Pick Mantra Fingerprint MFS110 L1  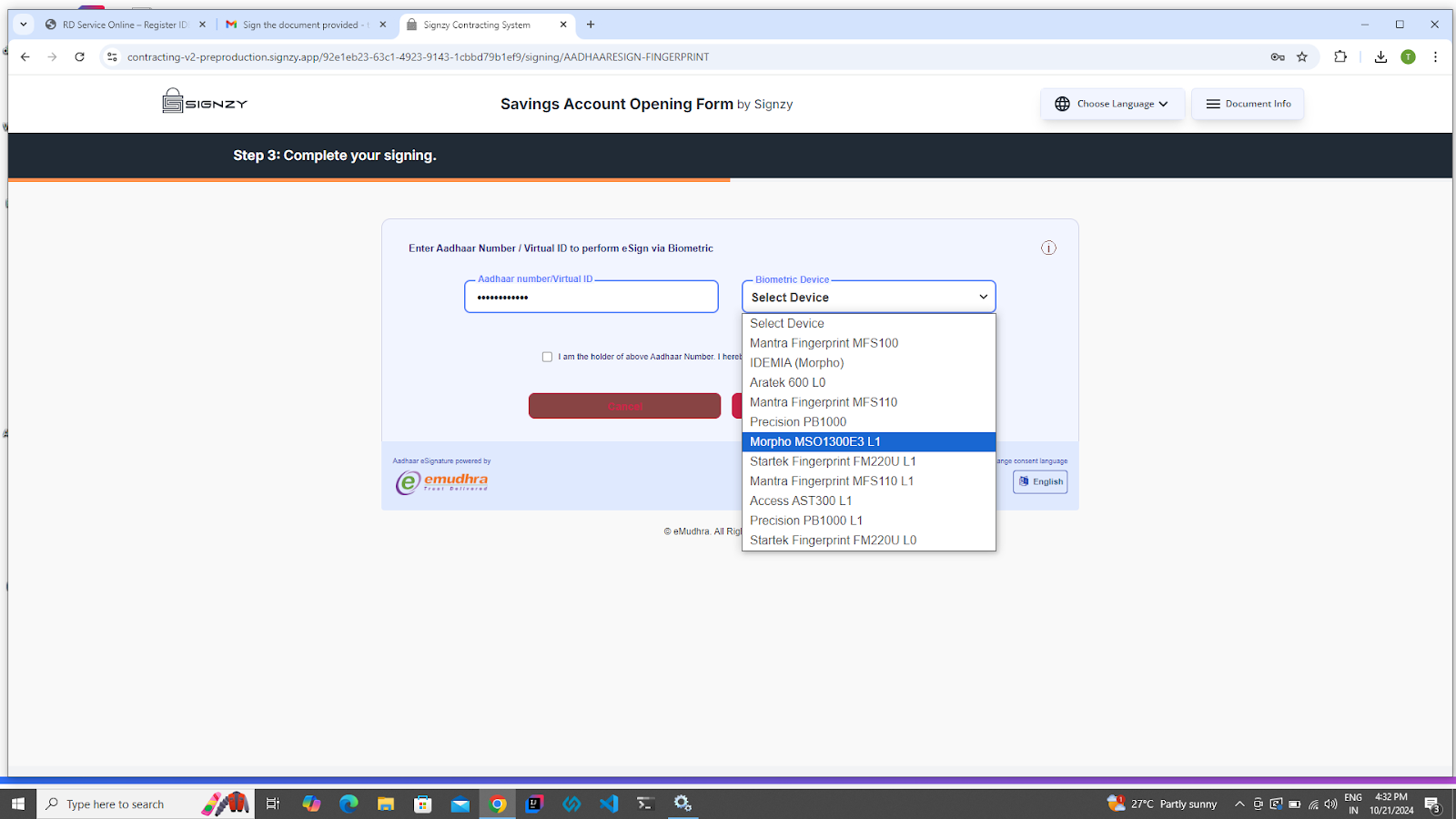pyautogui.click(x=869, y=481)
